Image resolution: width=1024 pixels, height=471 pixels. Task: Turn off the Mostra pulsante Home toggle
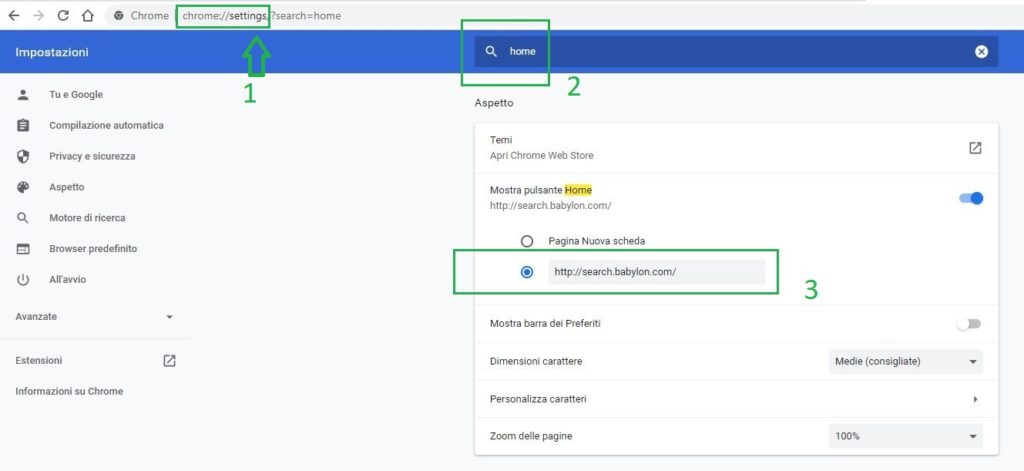tap(970, 198)
